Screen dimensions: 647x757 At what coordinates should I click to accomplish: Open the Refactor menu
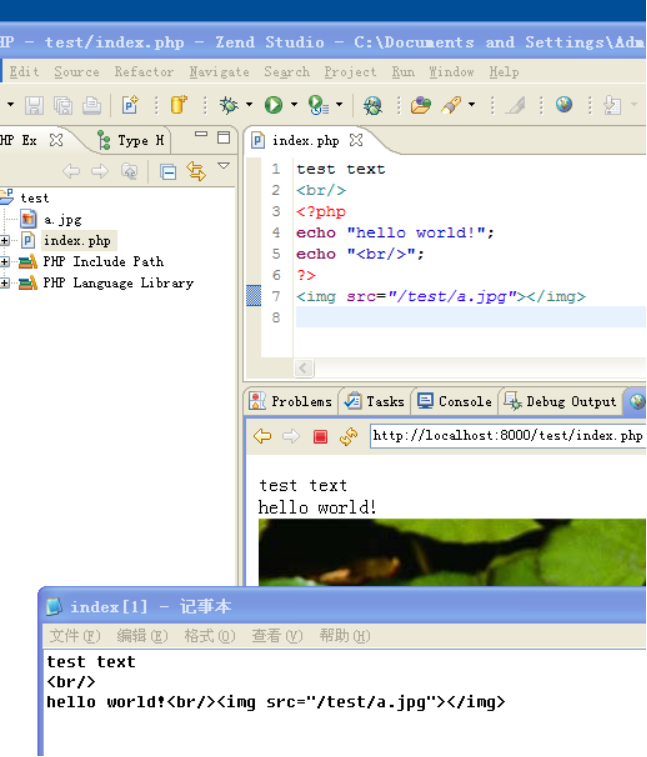point(144,72)
